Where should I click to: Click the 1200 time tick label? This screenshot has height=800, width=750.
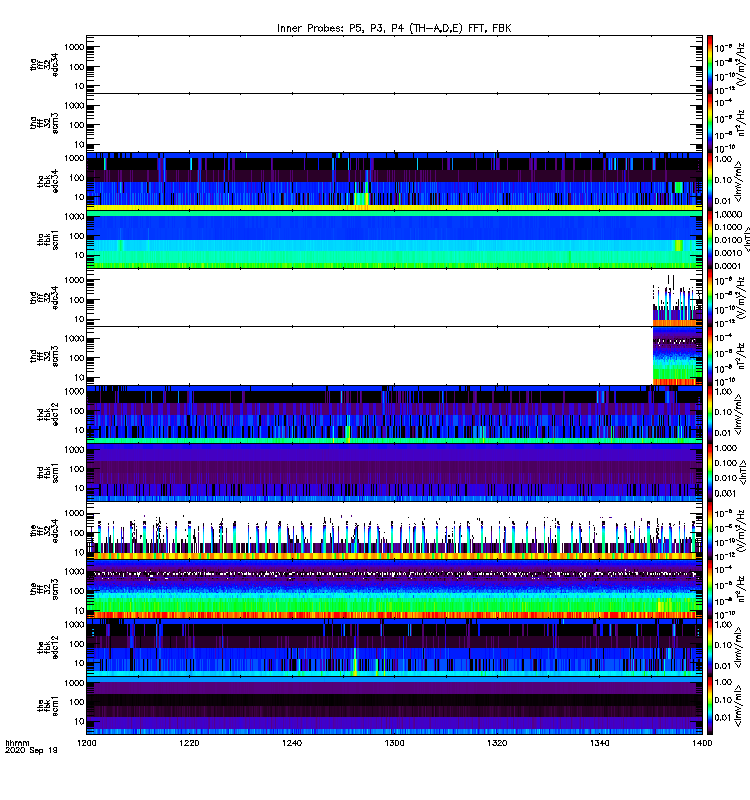[x=86, y=743]
